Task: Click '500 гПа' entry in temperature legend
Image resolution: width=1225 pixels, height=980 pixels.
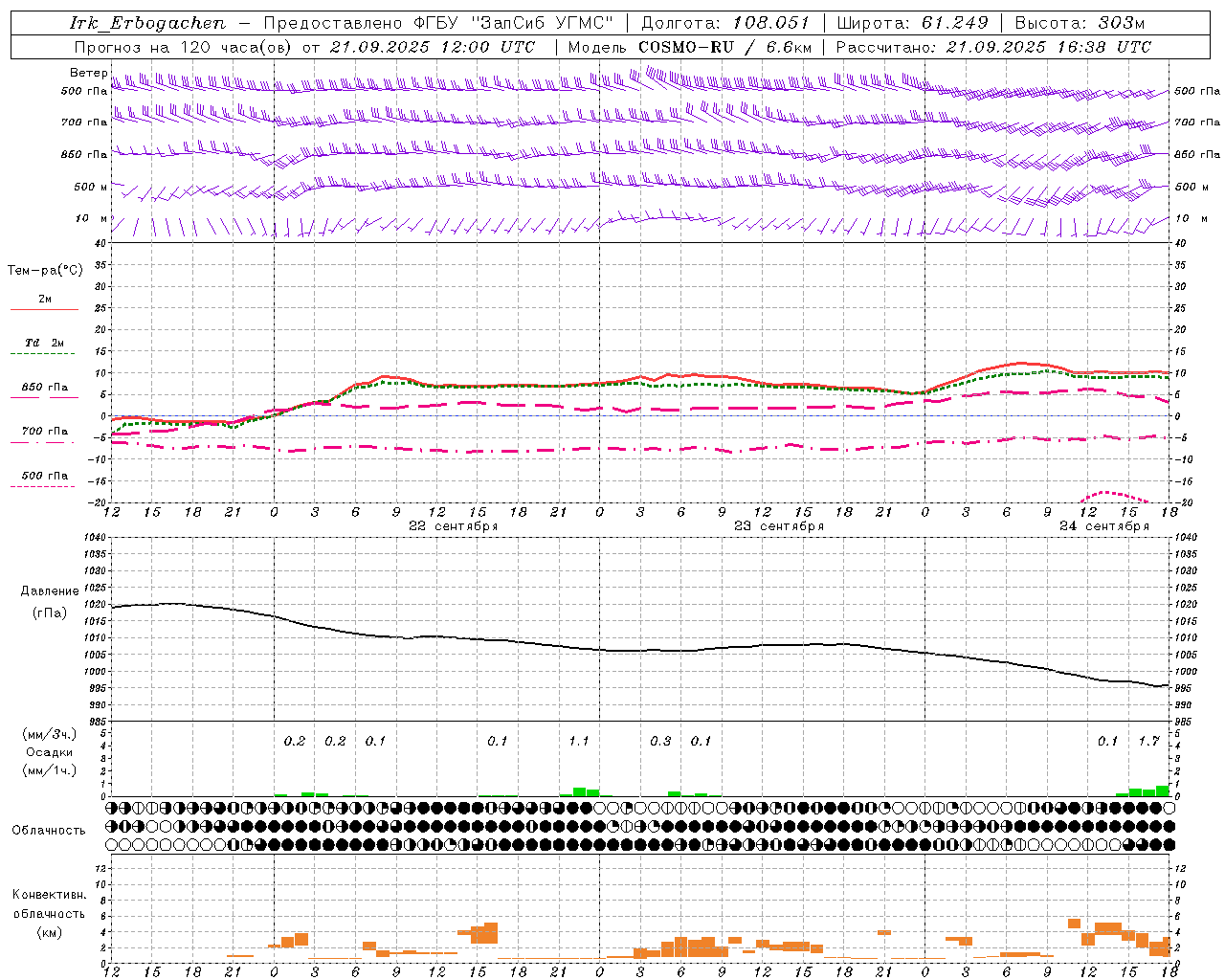Action: [45, 476]
